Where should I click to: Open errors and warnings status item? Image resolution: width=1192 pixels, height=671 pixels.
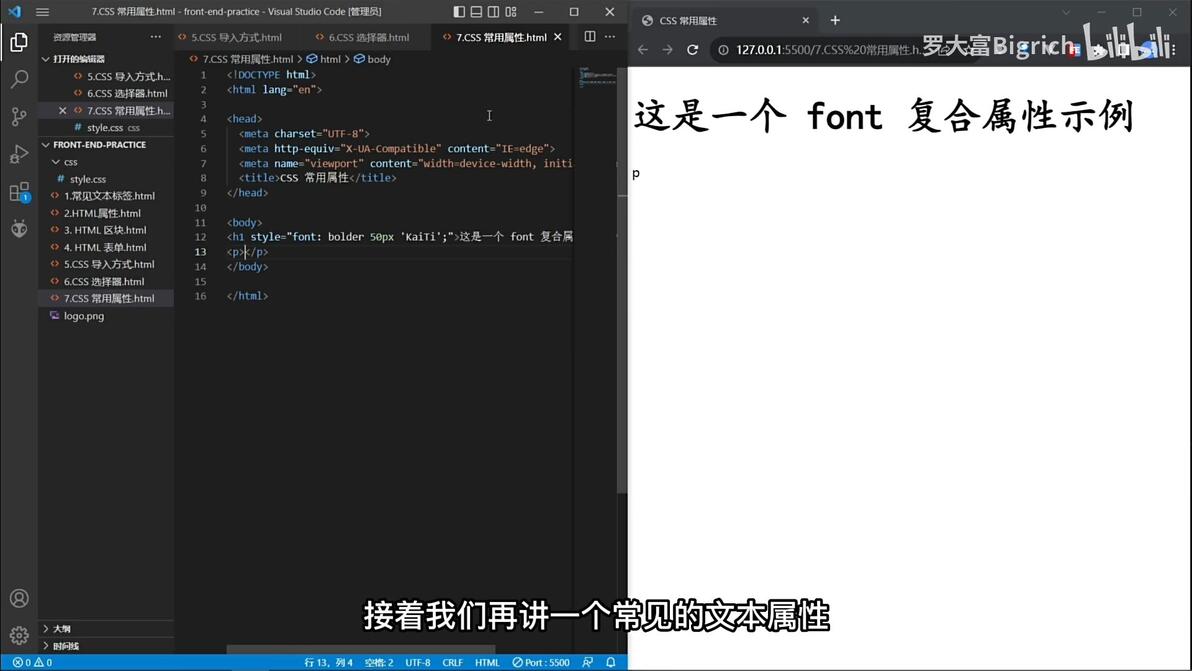coord(32,663)
